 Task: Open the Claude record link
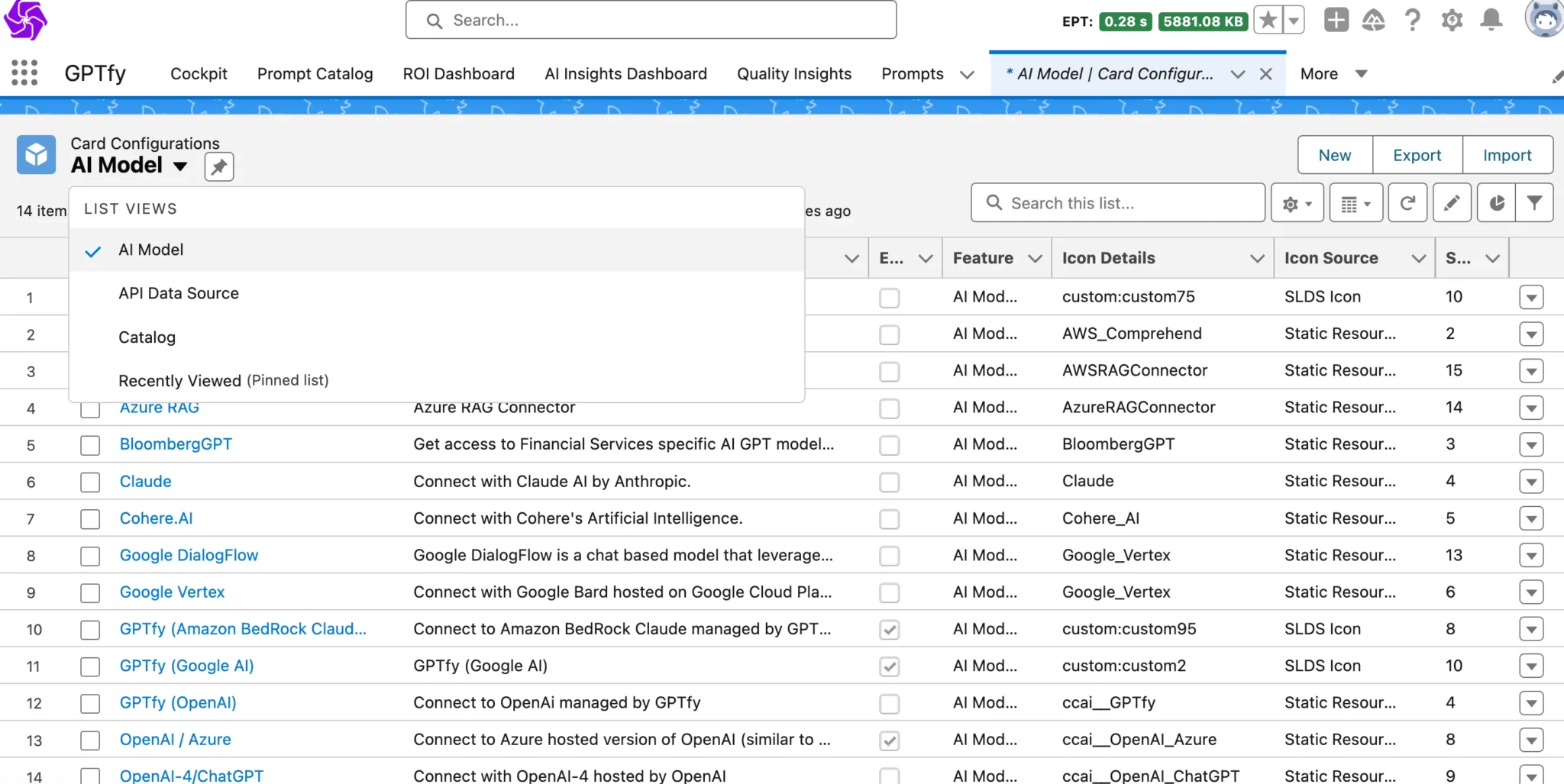click(145, 481)
